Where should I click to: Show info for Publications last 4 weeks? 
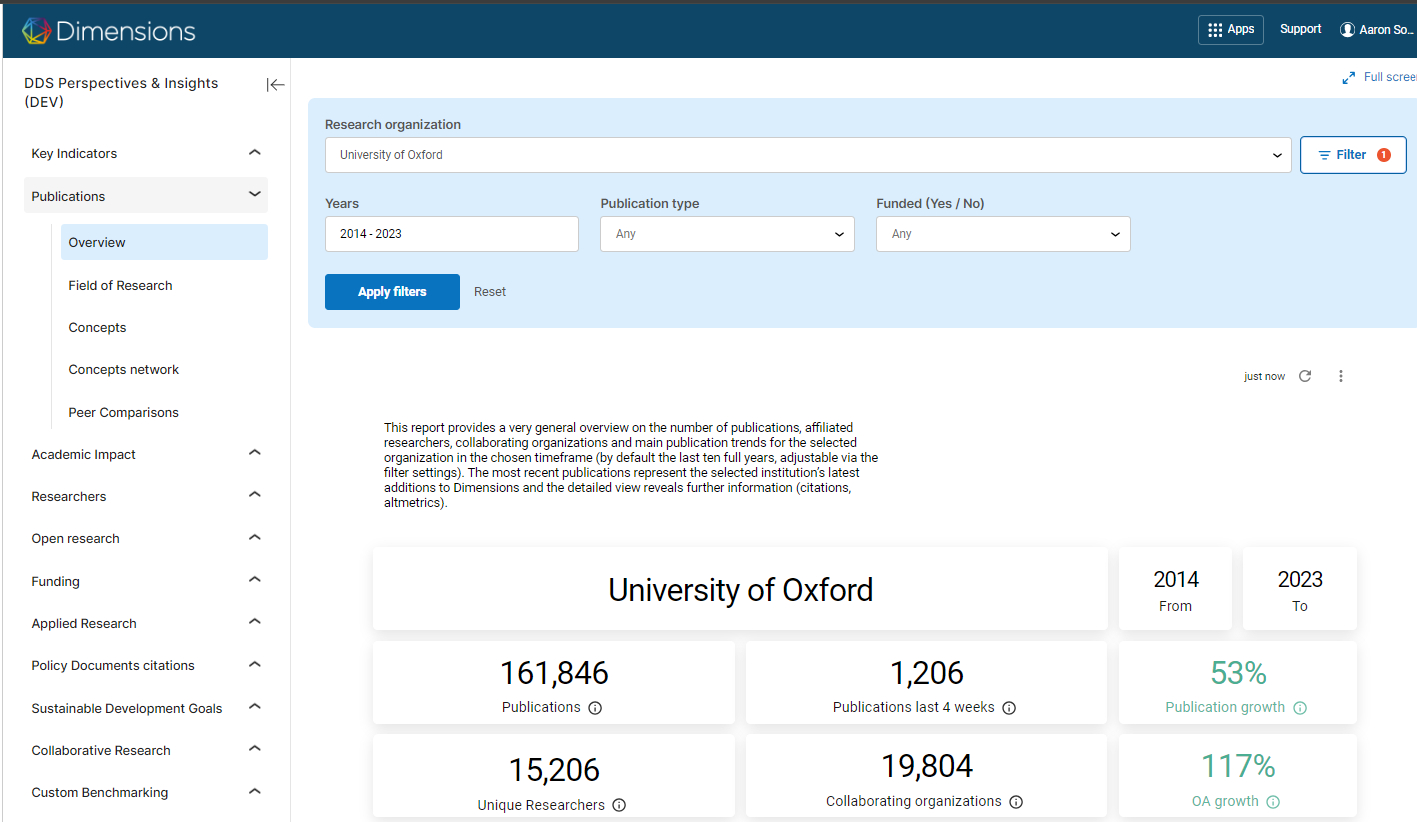click(1009, 708)
